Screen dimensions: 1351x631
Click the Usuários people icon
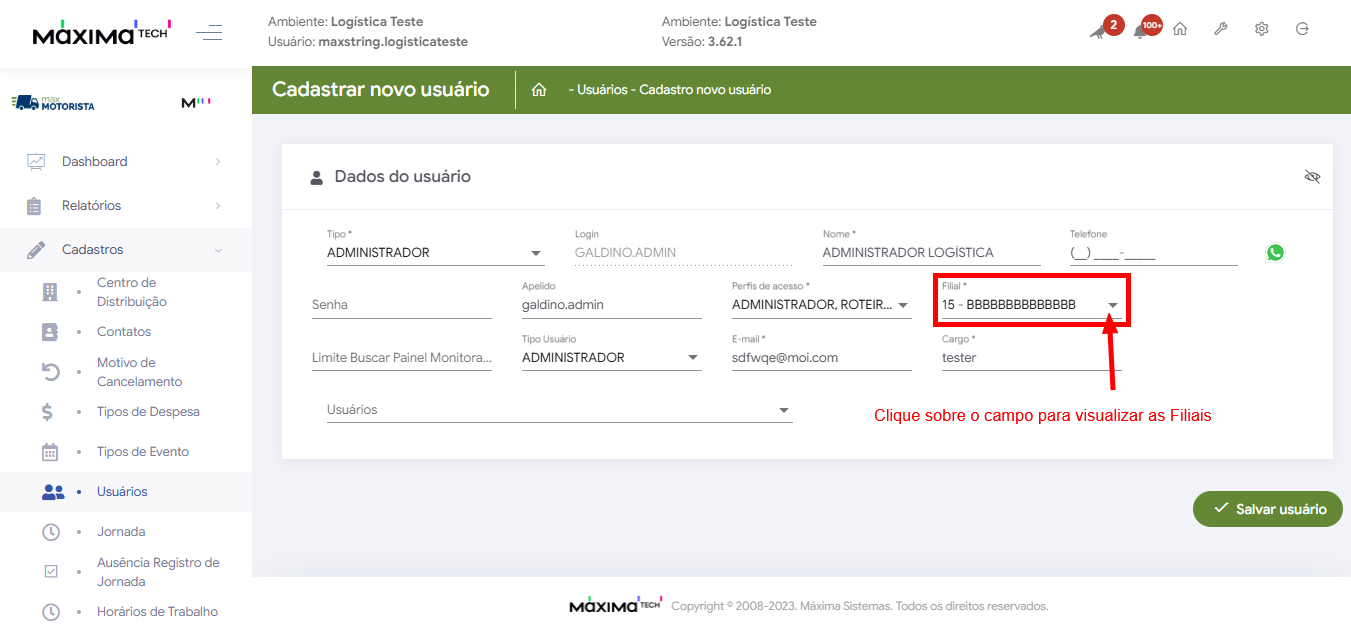point(53,492)
